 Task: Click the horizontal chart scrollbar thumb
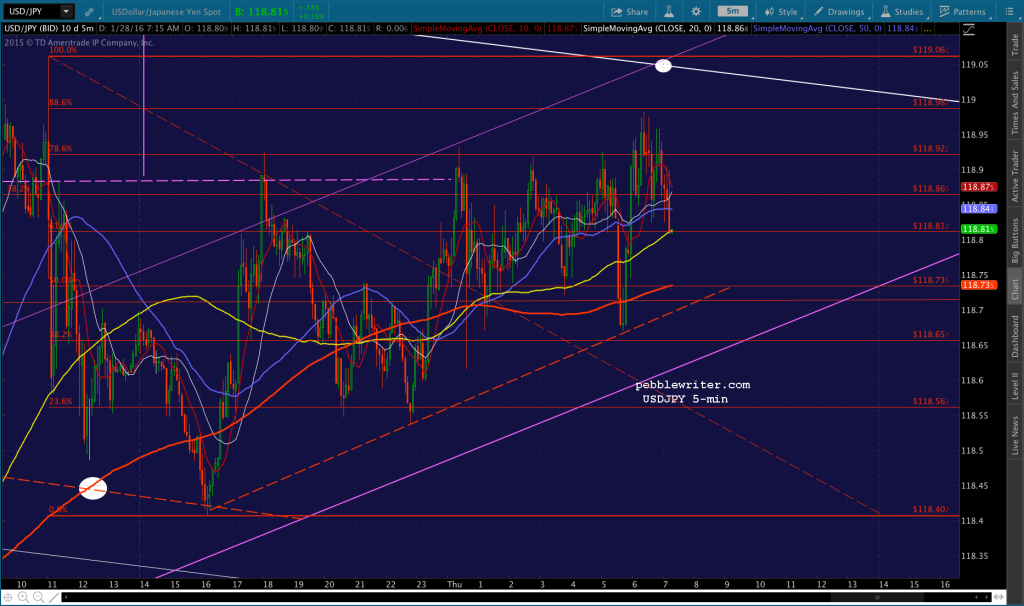click(x=878, y=597)
